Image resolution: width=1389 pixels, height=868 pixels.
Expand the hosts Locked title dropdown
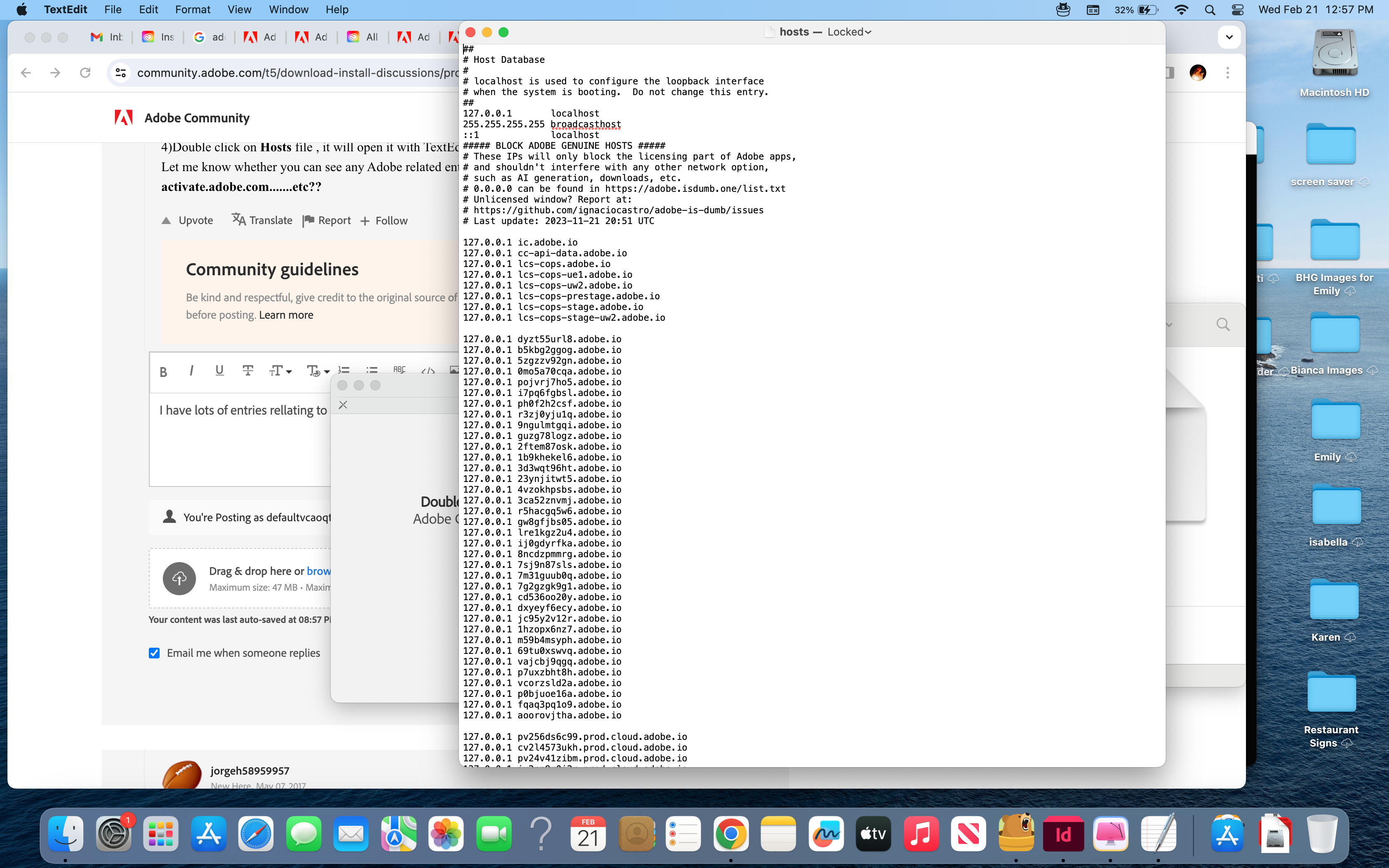coord(868,32)
